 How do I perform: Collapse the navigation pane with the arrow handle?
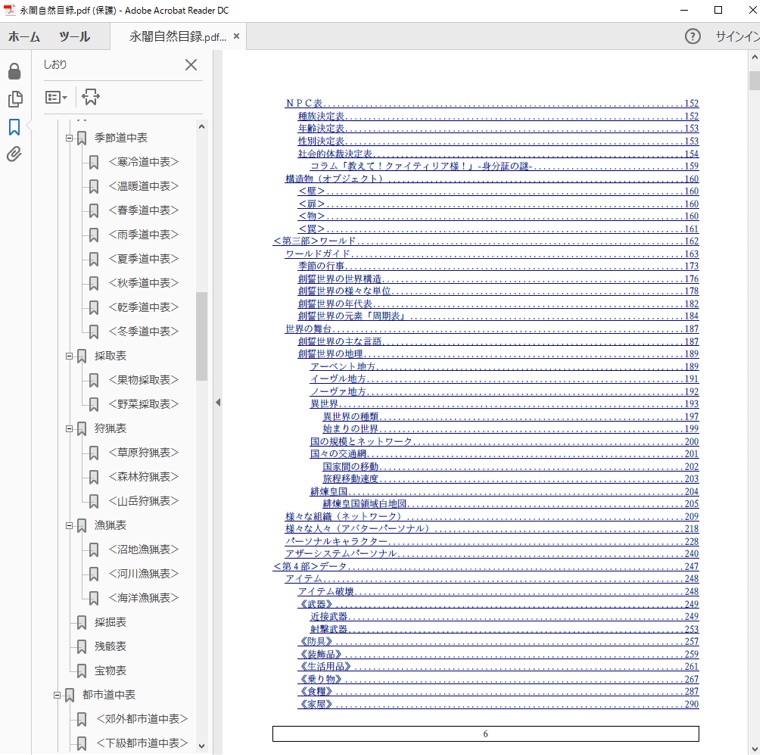(x=218, y=402)
